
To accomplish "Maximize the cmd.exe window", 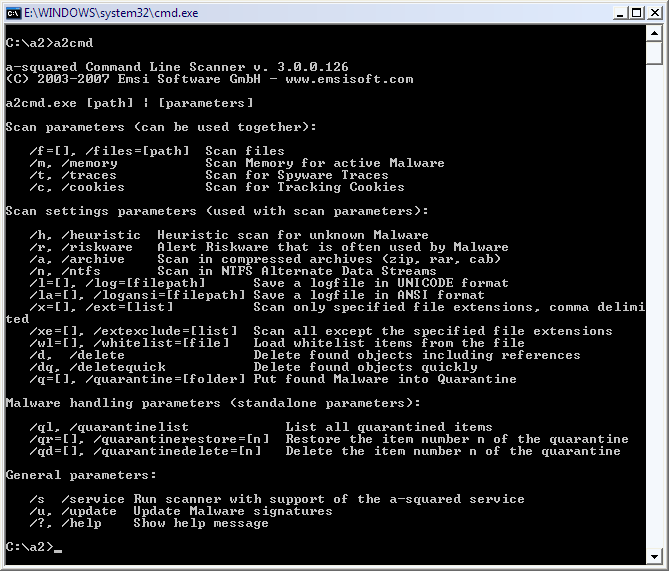I will point(637,13).
